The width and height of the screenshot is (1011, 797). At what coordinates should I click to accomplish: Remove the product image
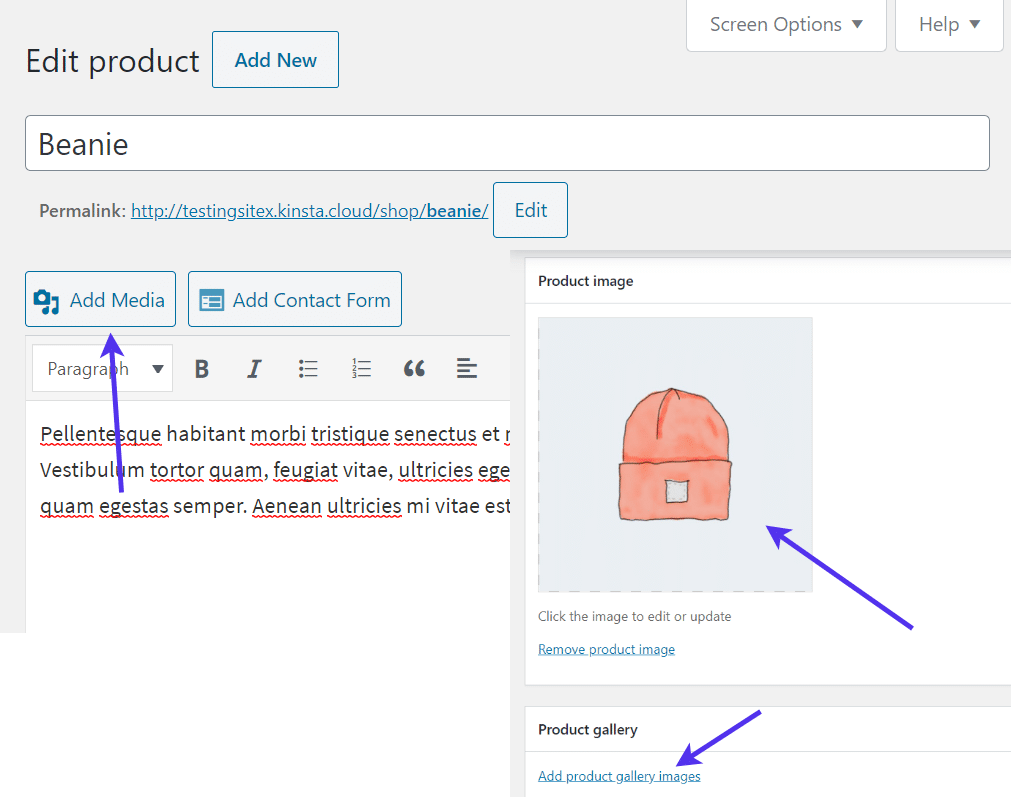pyautogui.click(x=606, y=649)
